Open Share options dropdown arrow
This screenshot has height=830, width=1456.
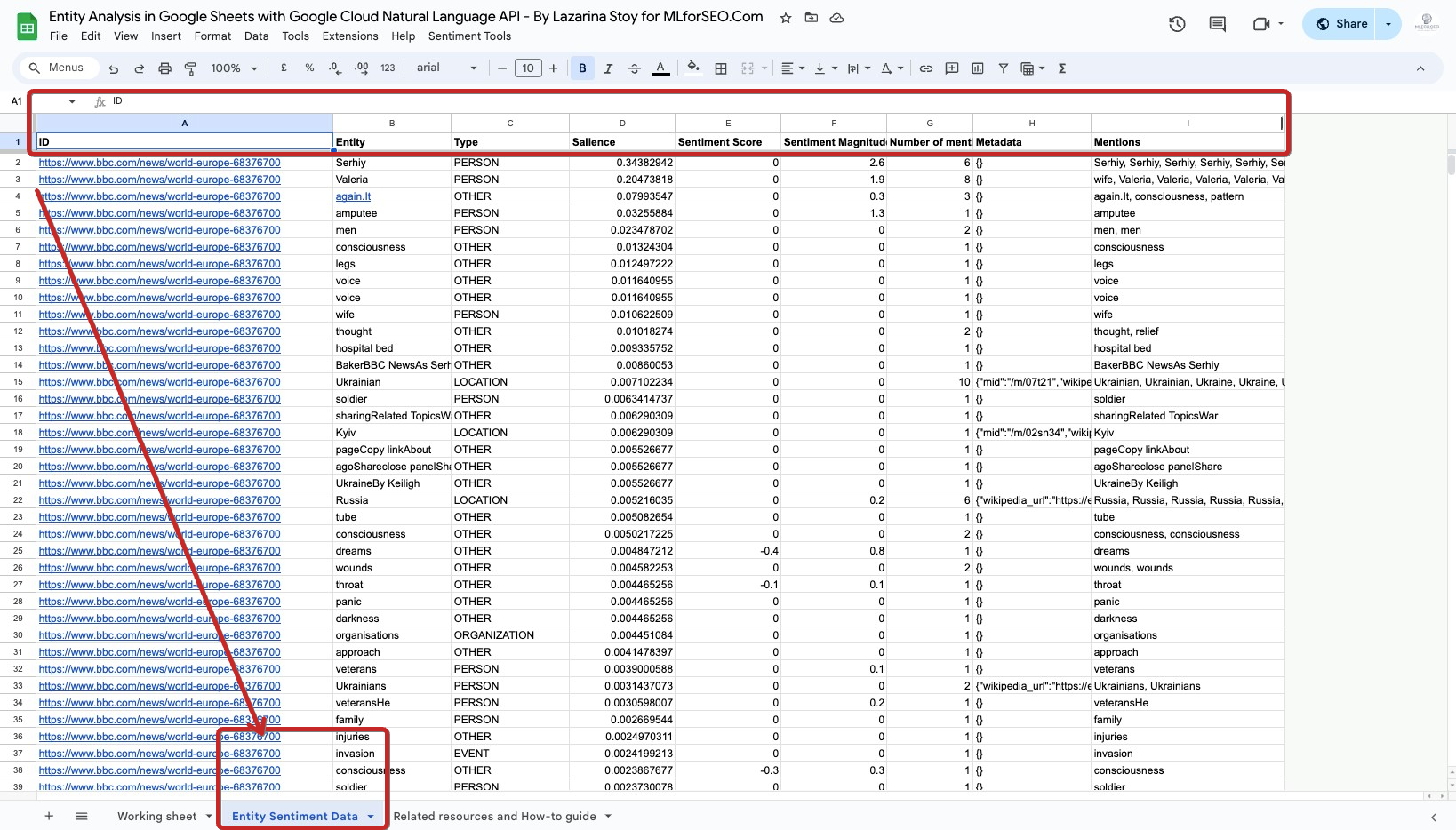(1388, 24)
